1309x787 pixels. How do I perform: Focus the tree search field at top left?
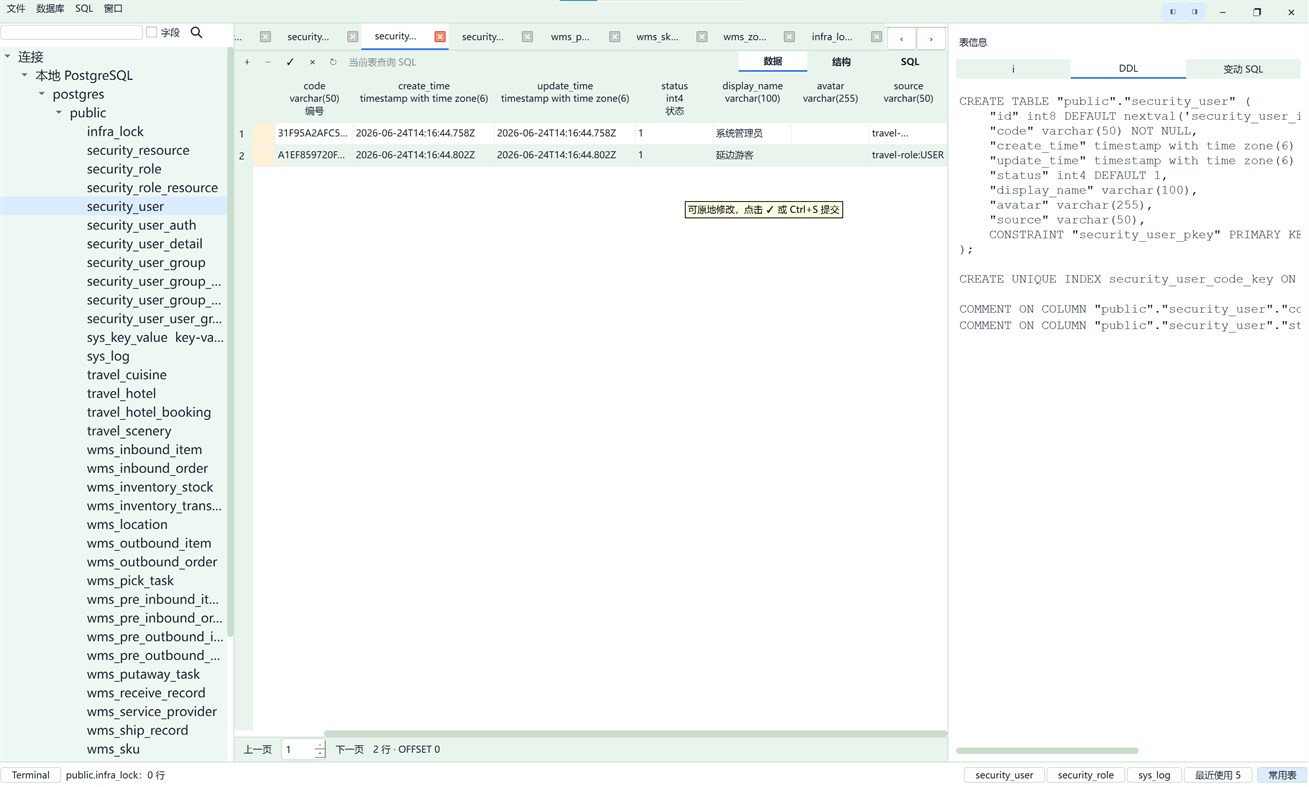(72, 33)
